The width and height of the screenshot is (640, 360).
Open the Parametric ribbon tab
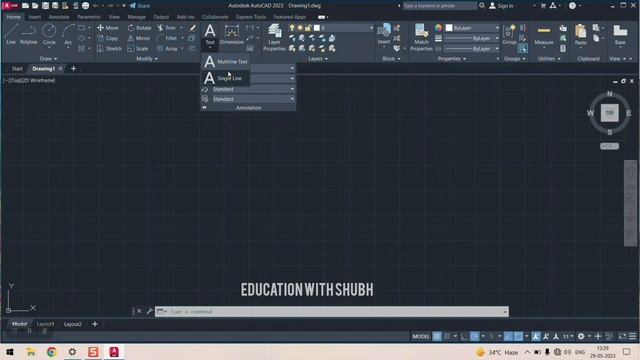tap(89, 17)
